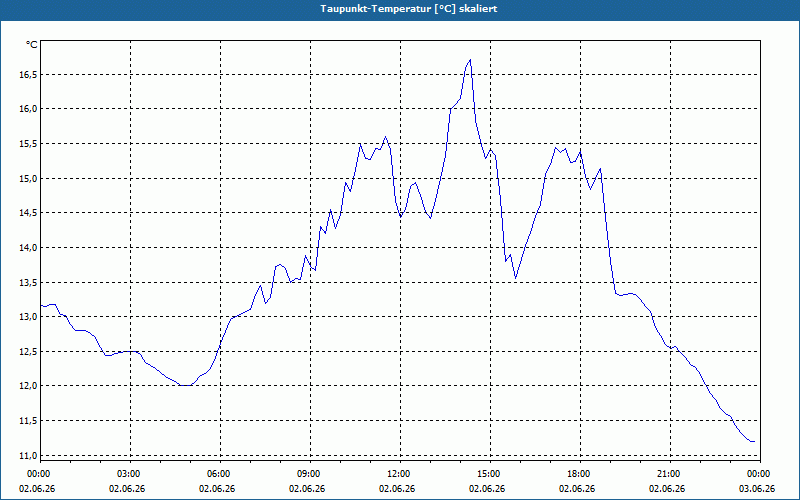Click the 14,0 y-axis label
Screen dimensions: 800x500
pyautogui.click(x=28, y=247)
